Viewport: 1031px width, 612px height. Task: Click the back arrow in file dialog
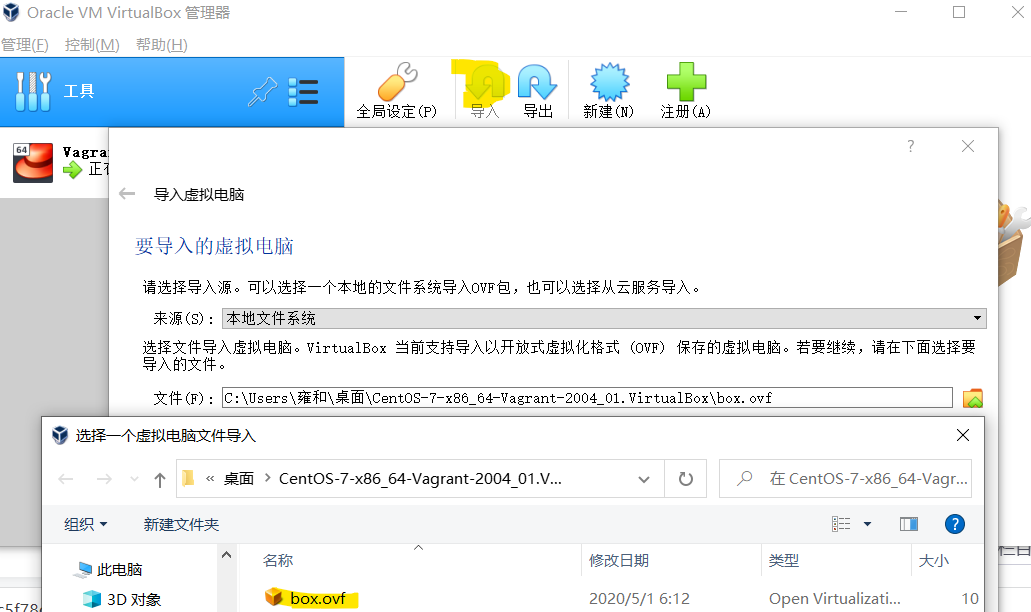point(66,479)
